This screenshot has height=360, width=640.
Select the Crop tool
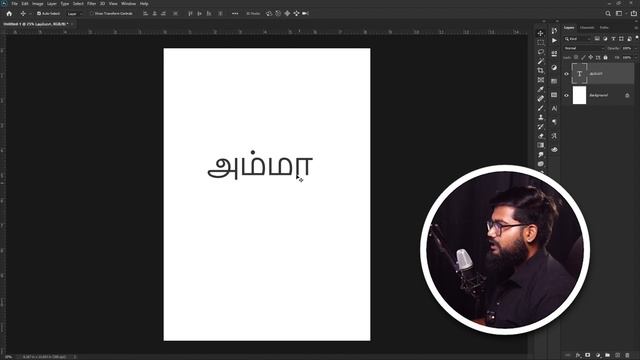540,71
